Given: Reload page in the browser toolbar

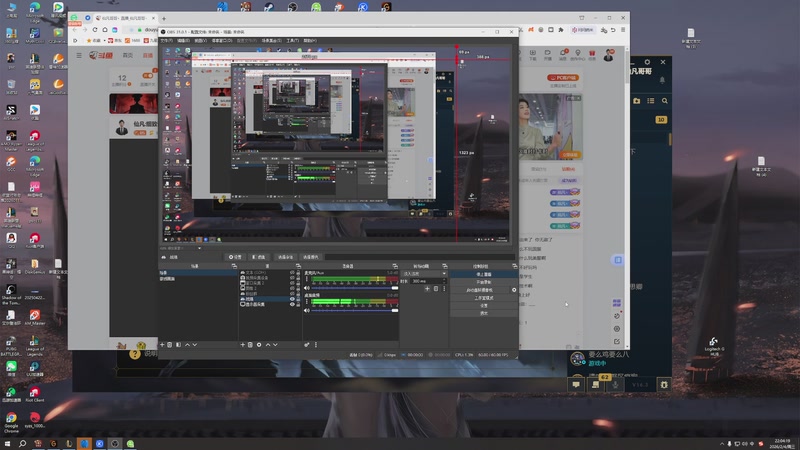Looking at the screenshot, I should (x=95, y=30).
